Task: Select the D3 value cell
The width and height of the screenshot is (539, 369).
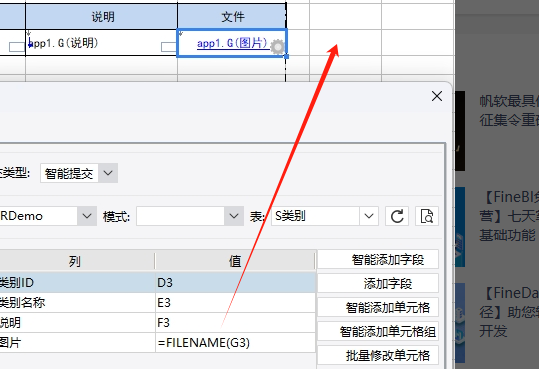Action: click(x=235, y=282)
